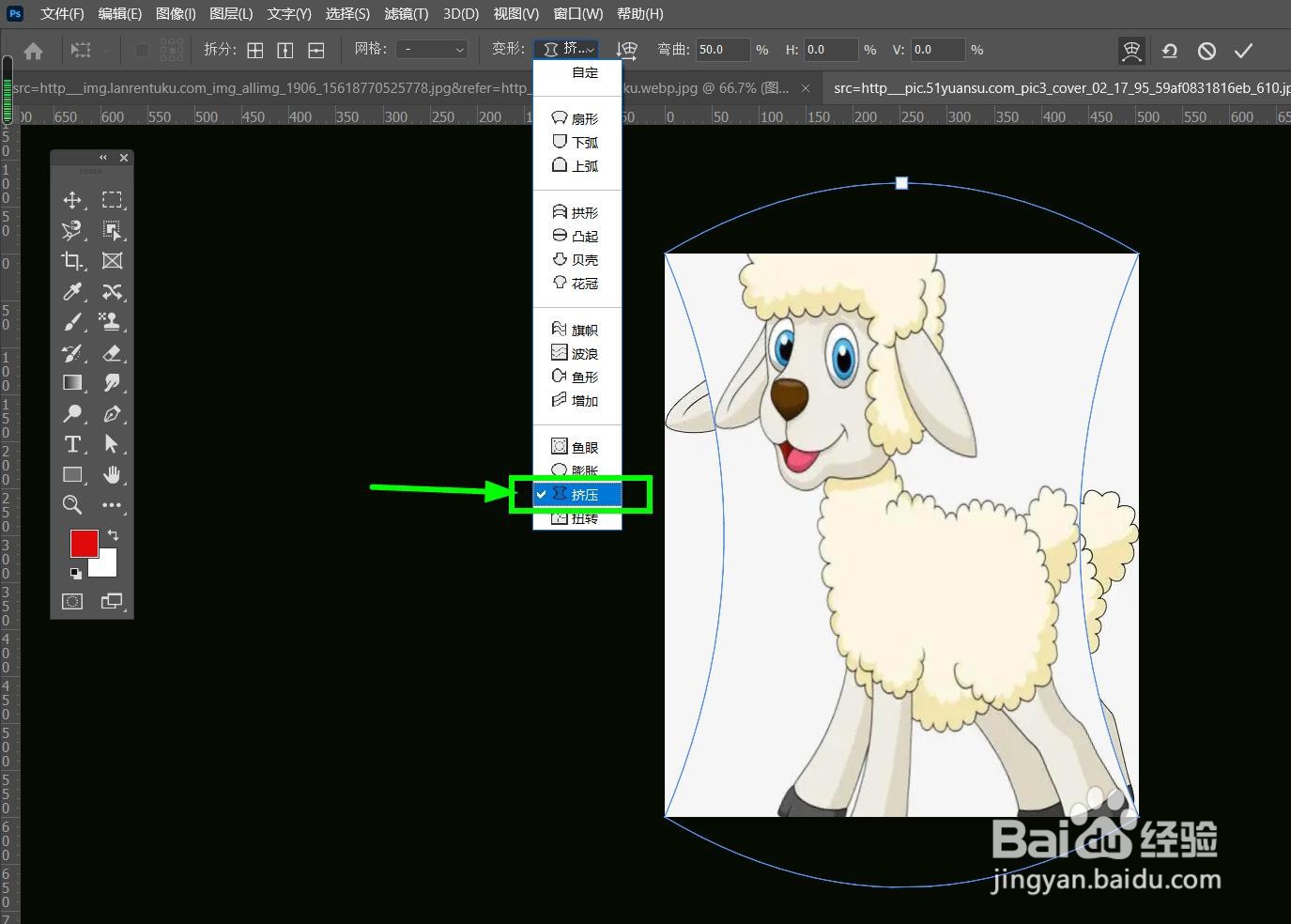Select the Rectangle shape tool

pos(72,474)
